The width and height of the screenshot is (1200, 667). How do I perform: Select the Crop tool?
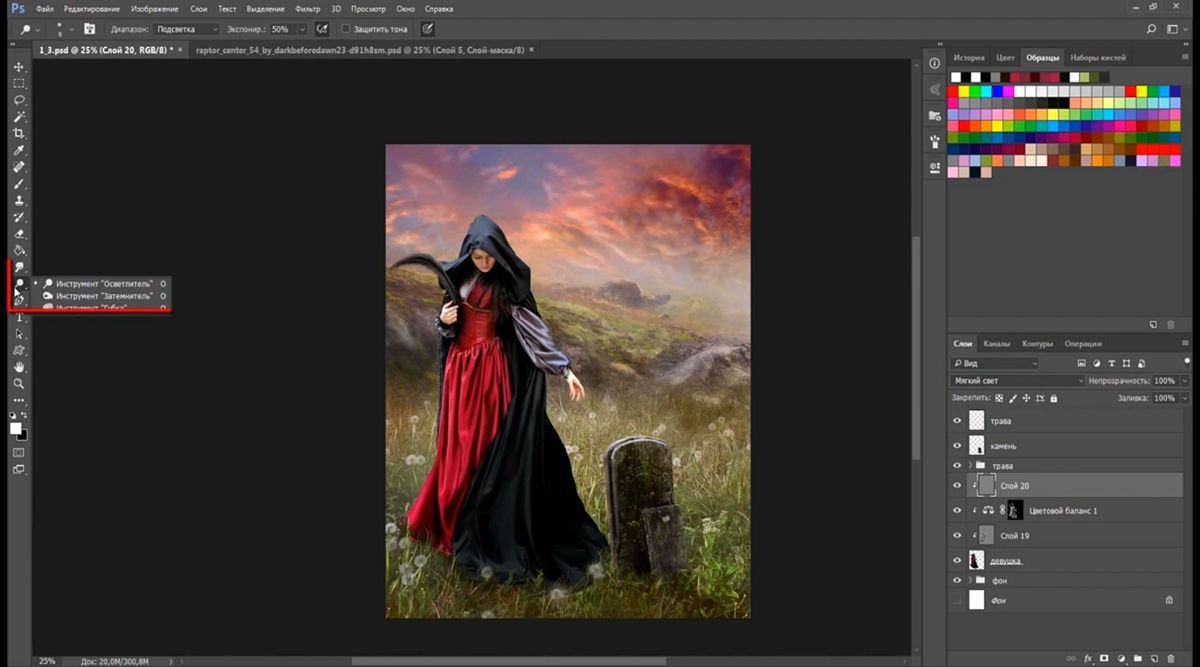tap(19, 133)
